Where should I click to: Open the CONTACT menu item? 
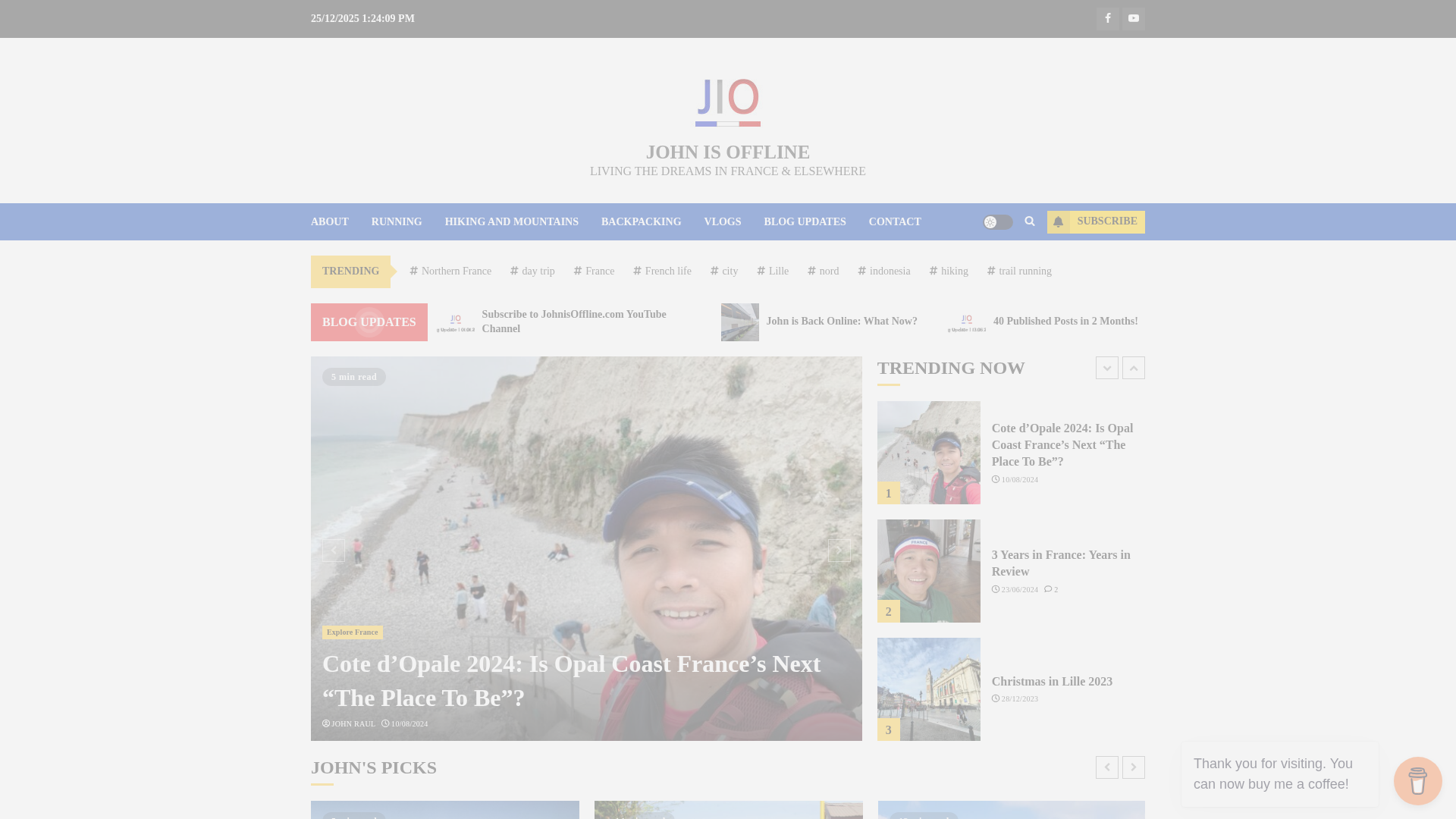click(895, 221)
